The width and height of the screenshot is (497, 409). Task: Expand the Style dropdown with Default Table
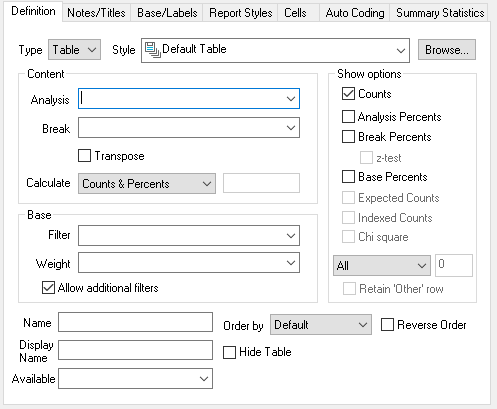click(275, 50)
